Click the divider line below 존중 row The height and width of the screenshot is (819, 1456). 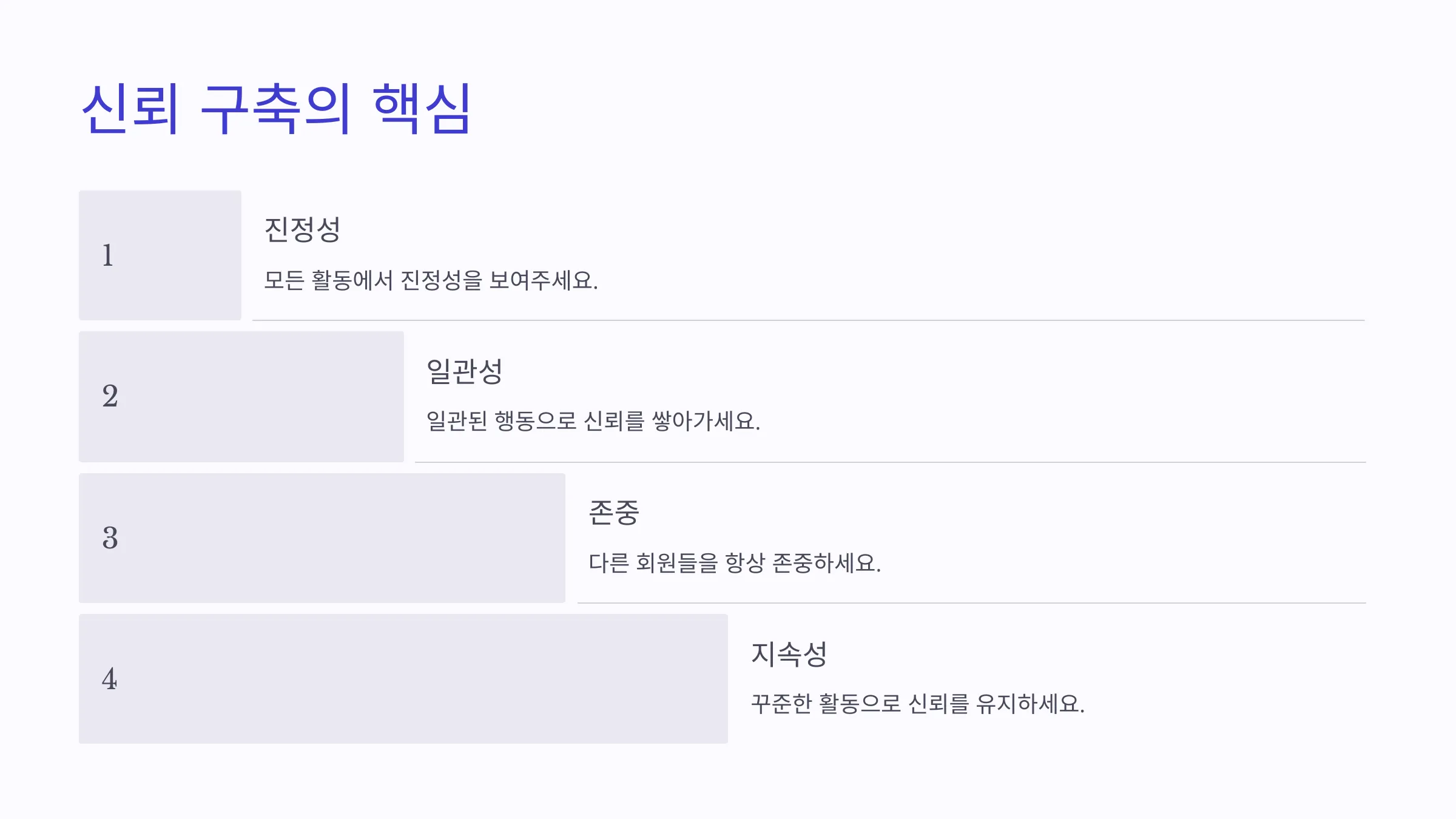tap(972, 602)
